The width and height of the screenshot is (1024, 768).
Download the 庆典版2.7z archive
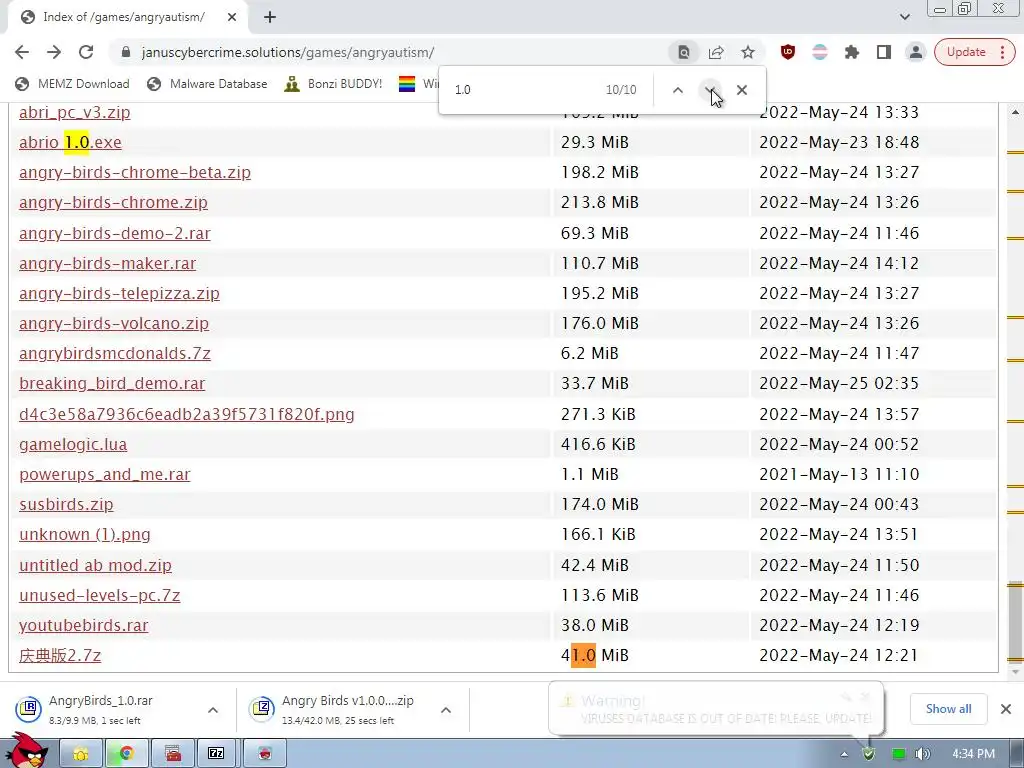click(x=60, y=655)
